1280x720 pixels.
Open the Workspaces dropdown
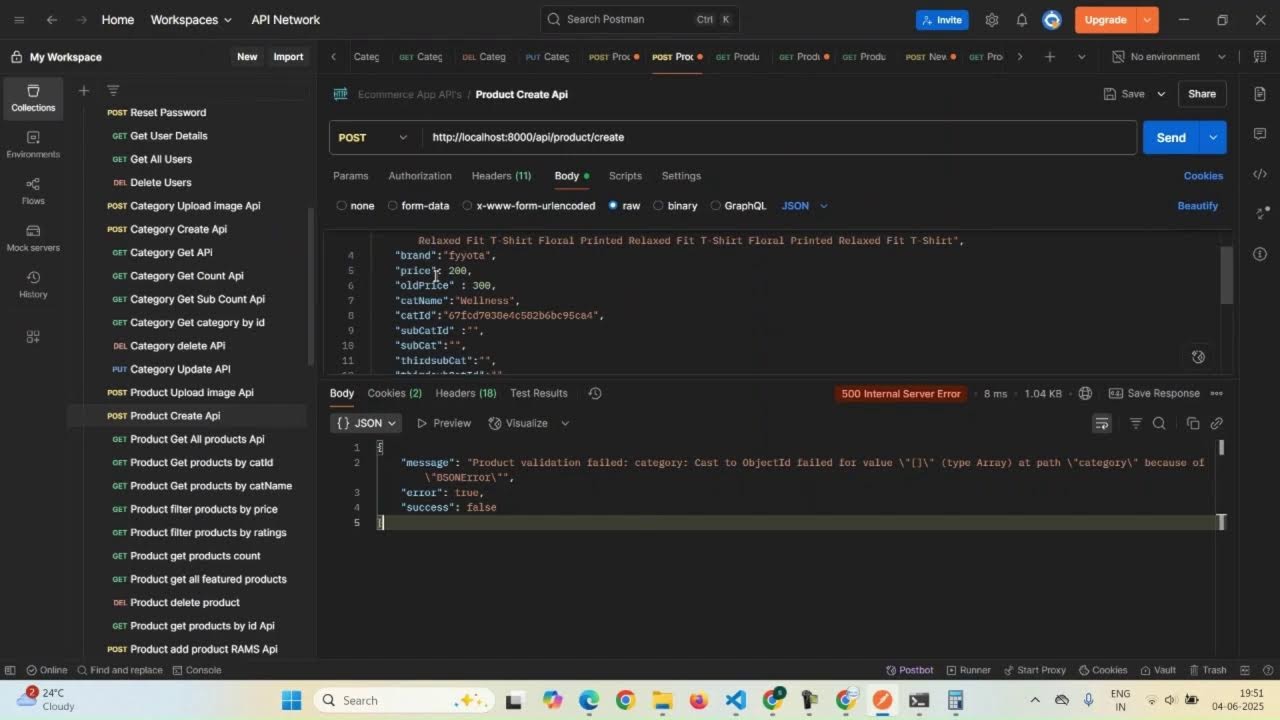click(191, 19)
